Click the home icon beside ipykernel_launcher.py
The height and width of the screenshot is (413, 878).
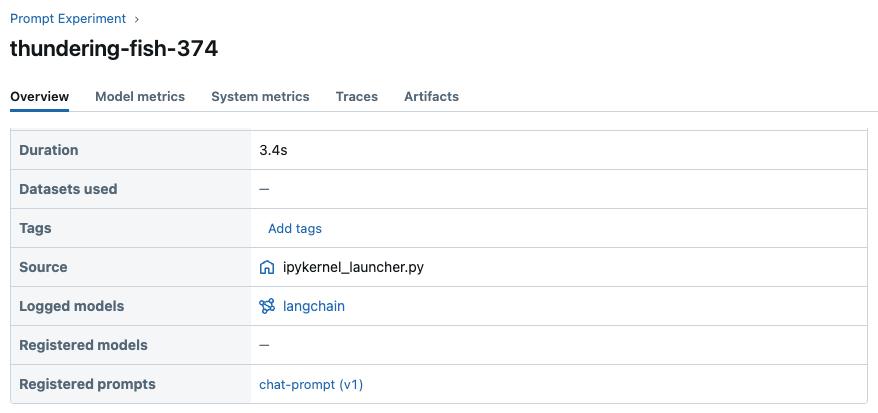tap(267, 267)
